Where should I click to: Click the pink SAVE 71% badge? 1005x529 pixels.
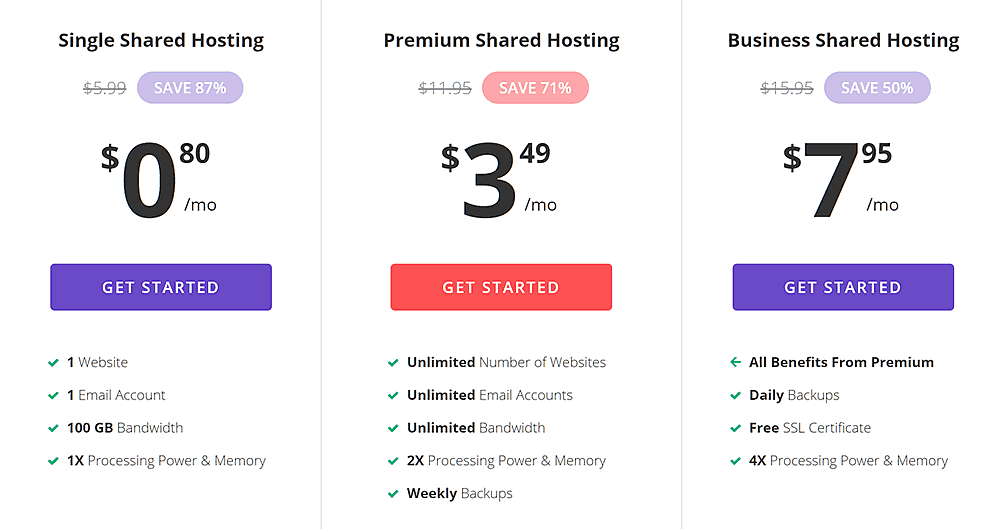(x=535, y=88)
